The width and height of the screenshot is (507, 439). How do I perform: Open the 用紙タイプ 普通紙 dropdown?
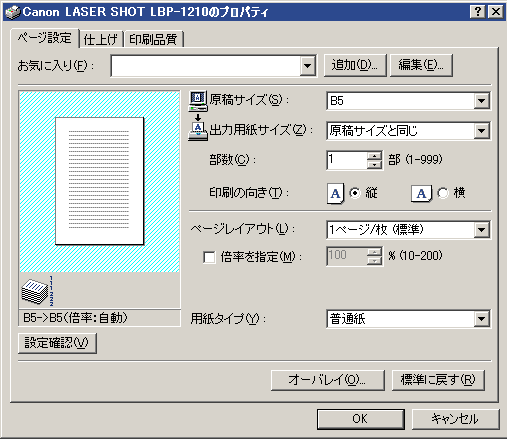pos(481,319)
